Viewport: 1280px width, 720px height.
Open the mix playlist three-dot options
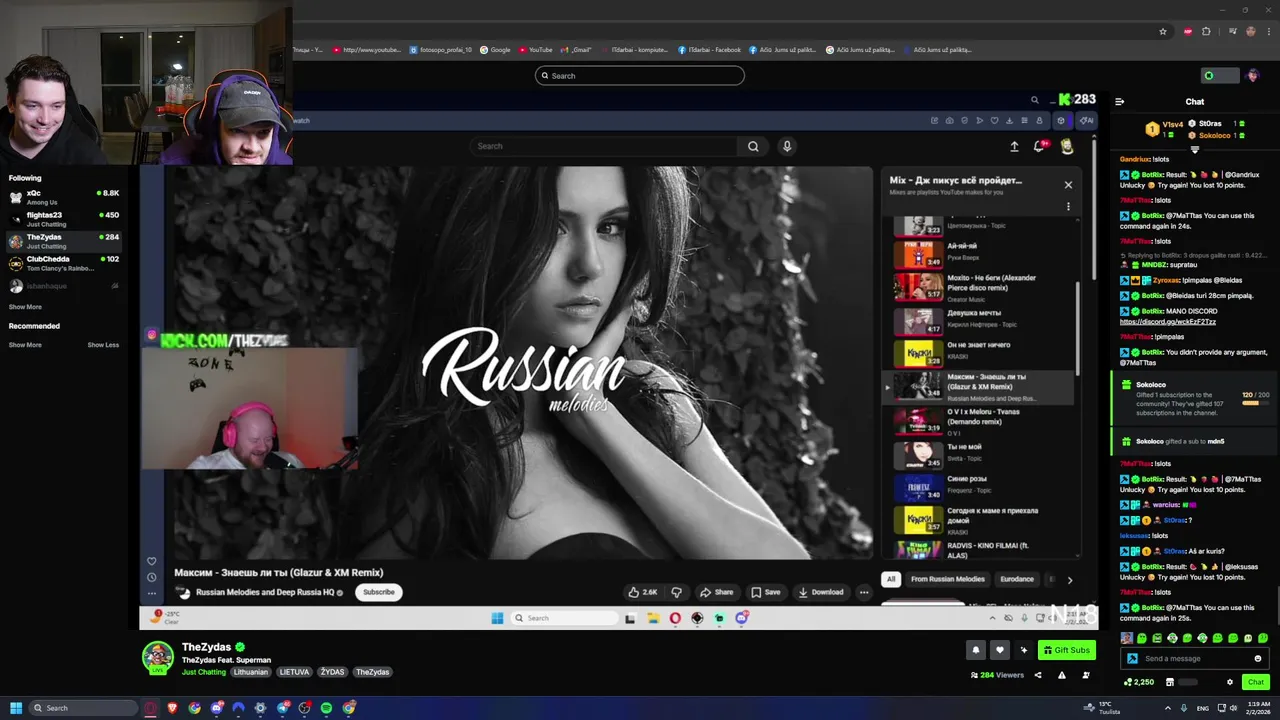pyautogui.click(x=1068, y=207)
